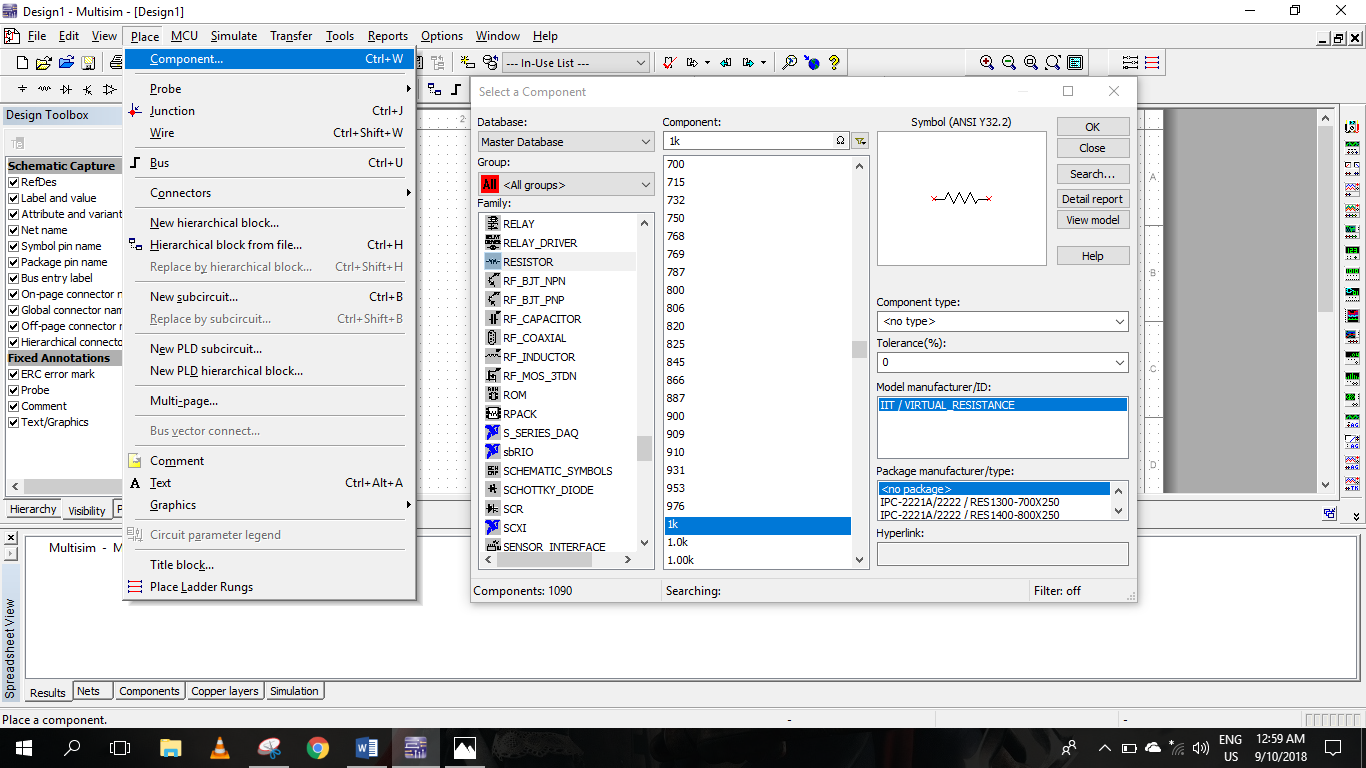The width and height of the screenshot is (1366, 768).
Task: Select Junction from the Place menu
Action: (268, 111)
